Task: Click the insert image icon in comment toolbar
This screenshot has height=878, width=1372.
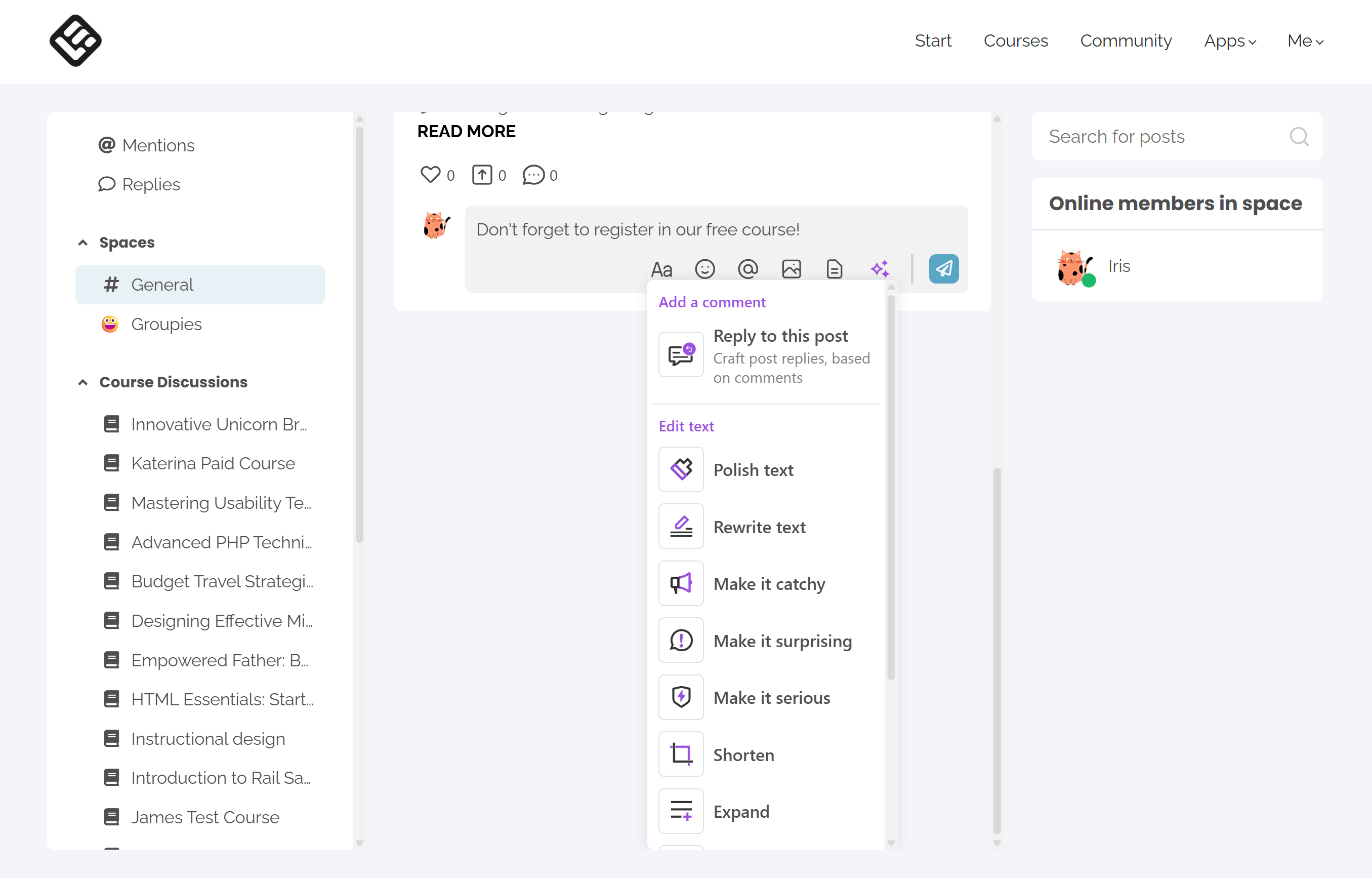Action: point(791,268)
